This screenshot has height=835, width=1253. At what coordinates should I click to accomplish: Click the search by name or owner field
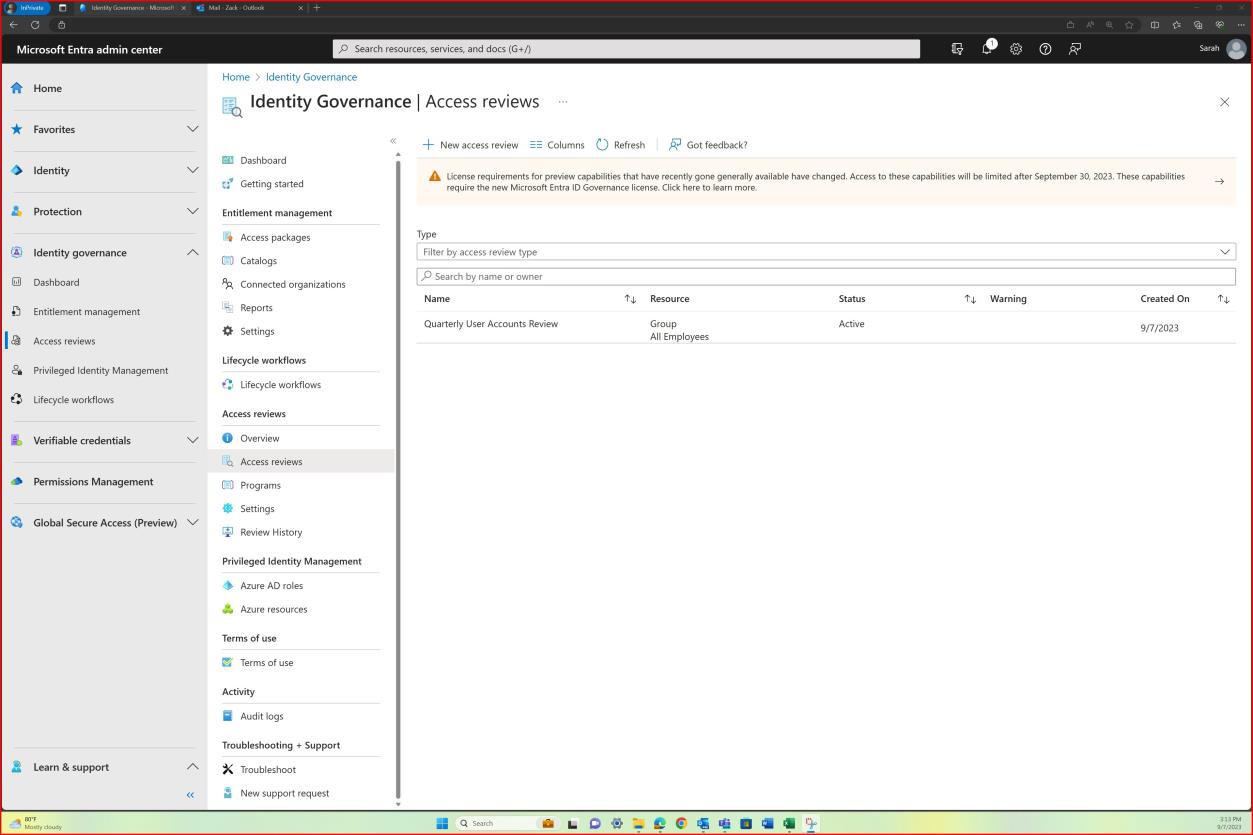tap(826, 276)
